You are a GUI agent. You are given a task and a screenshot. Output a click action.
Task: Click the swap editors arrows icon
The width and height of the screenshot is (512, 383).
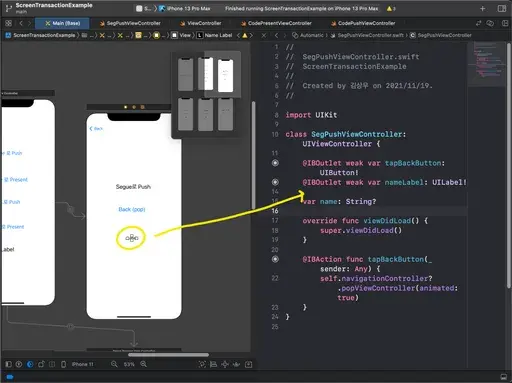pos(478,23)
